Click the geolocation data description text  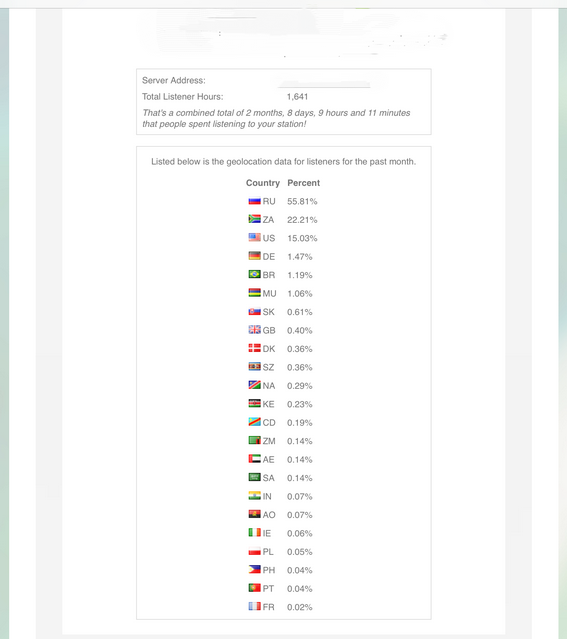coord(284,162)
